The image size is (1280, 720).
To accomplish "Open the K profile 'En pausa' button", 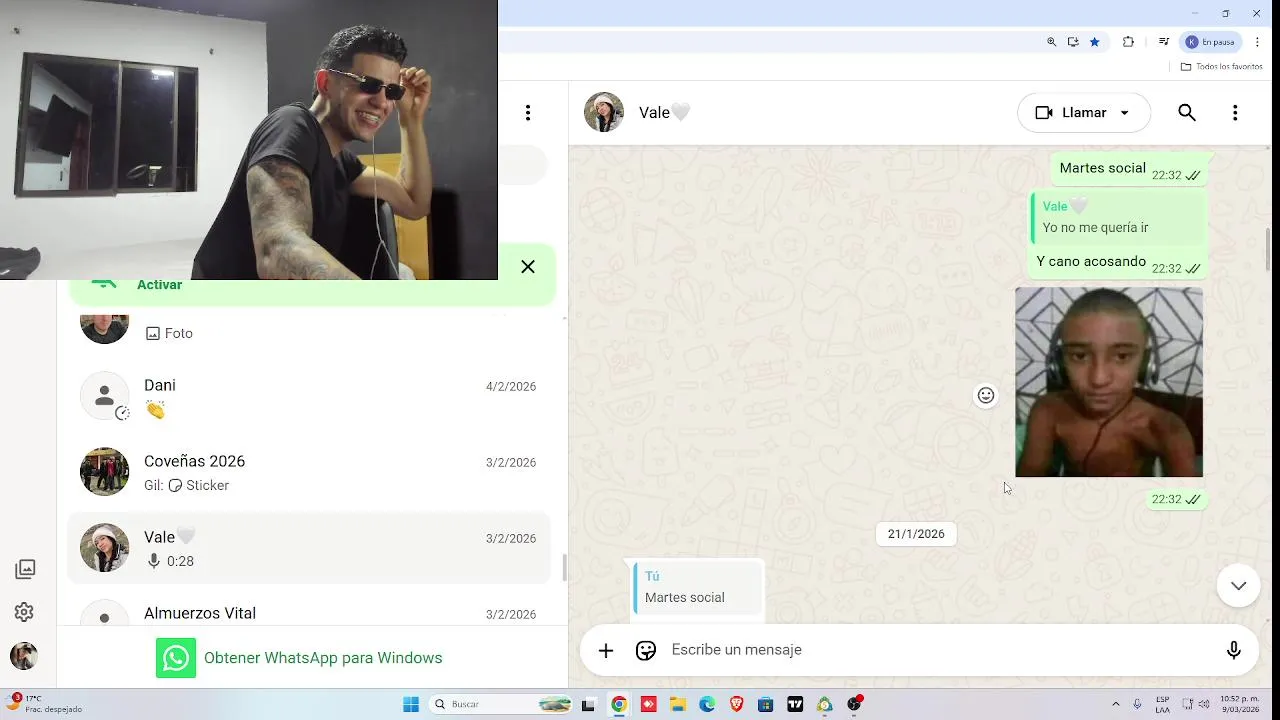I will coord(1212,42).
